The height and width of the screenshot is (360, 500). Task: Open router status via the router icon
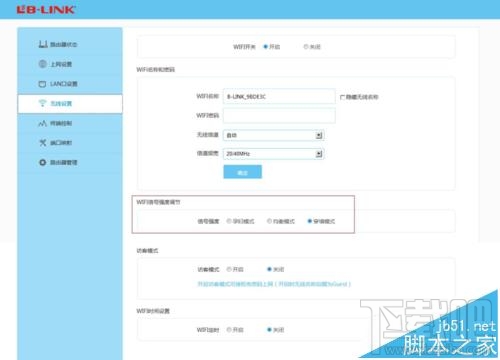point(43,44)
